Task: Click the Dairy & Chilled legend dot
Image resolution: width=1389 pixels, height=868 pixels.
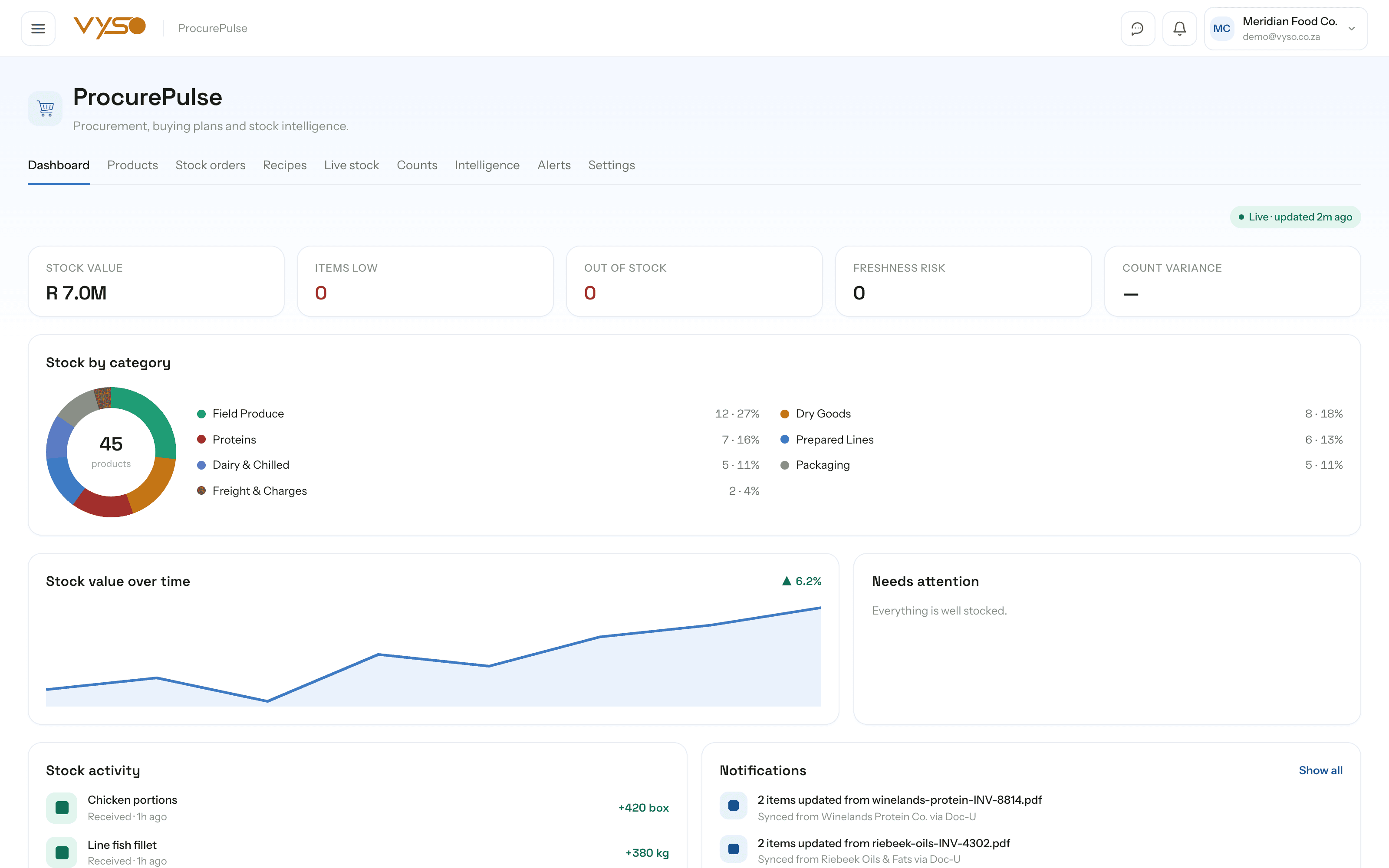Action: 201,465
